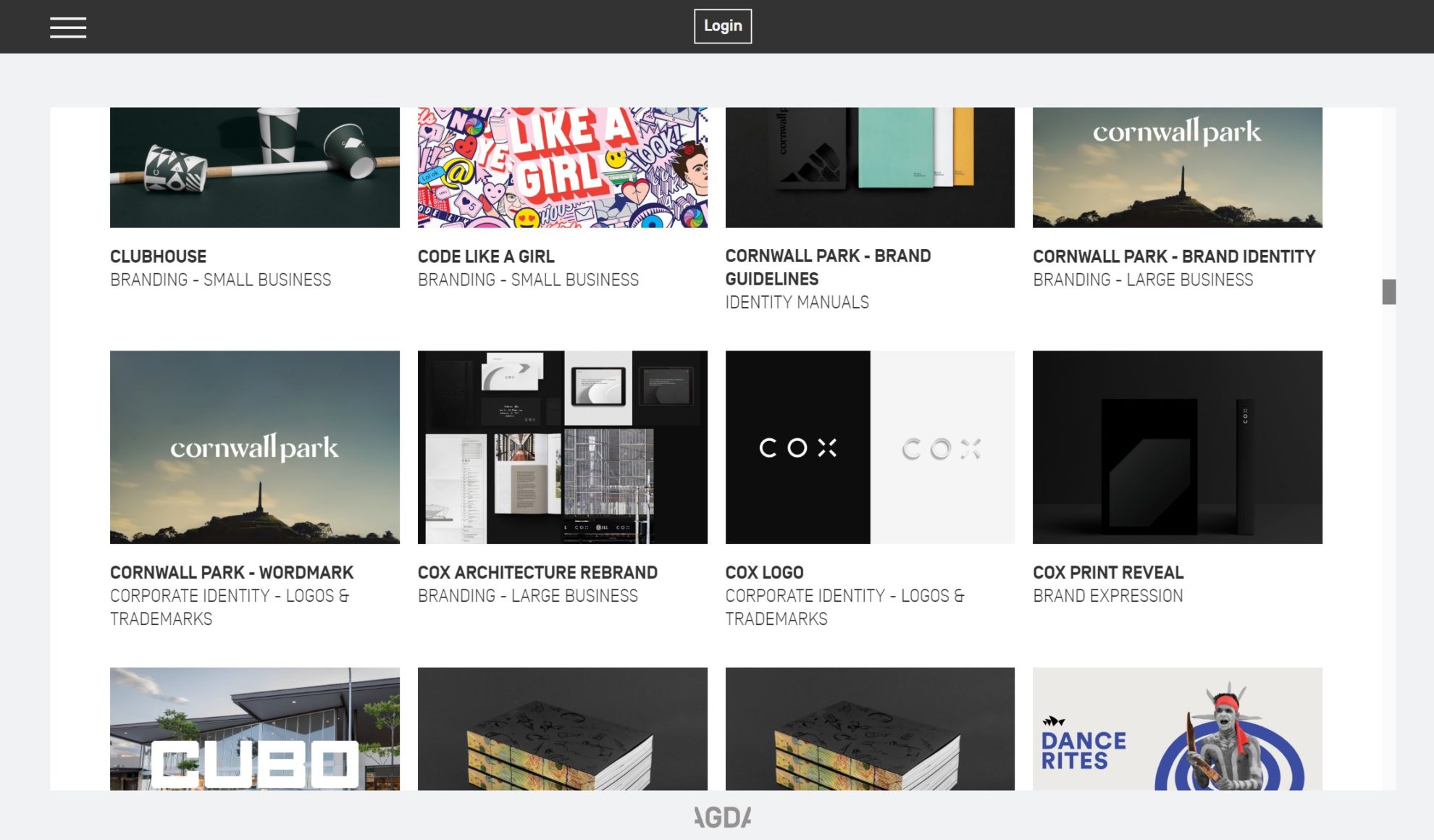This screenshot has width=1434, height=840.
Task: Open the hamburger menu icon
Action: (68, 28)
